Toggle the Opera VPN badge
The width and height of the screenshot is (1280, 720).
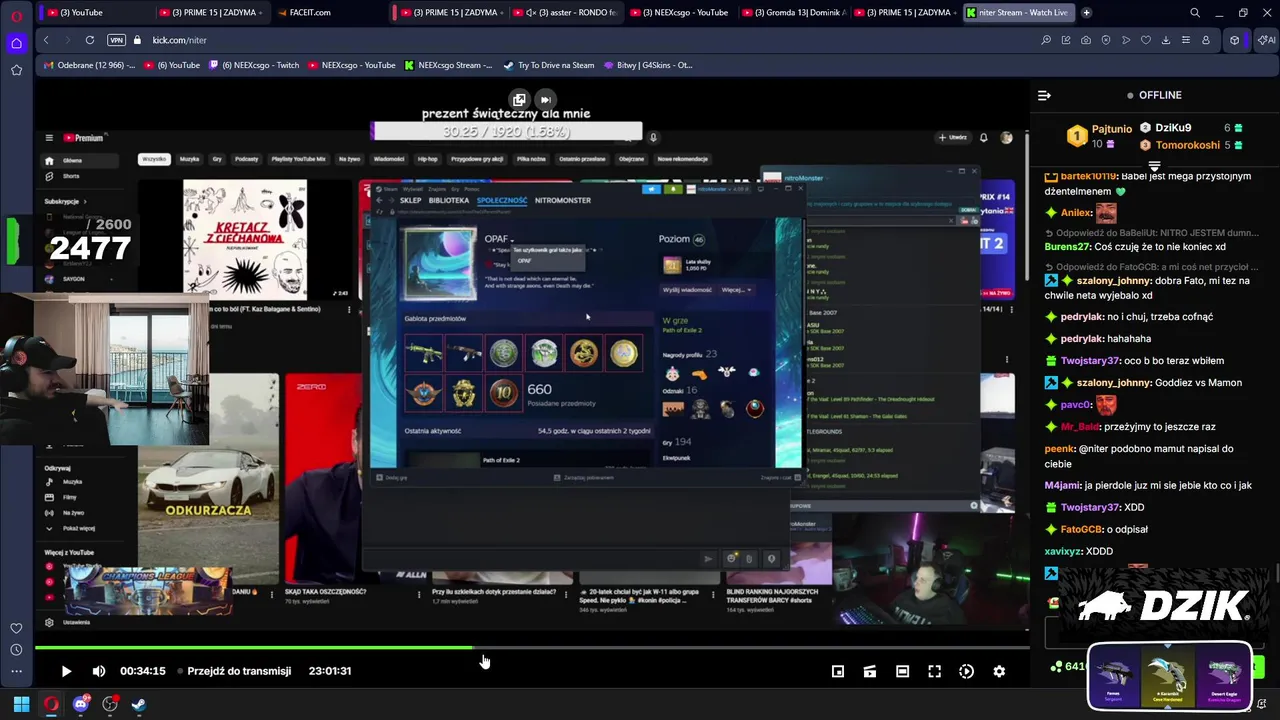point(117,40)
